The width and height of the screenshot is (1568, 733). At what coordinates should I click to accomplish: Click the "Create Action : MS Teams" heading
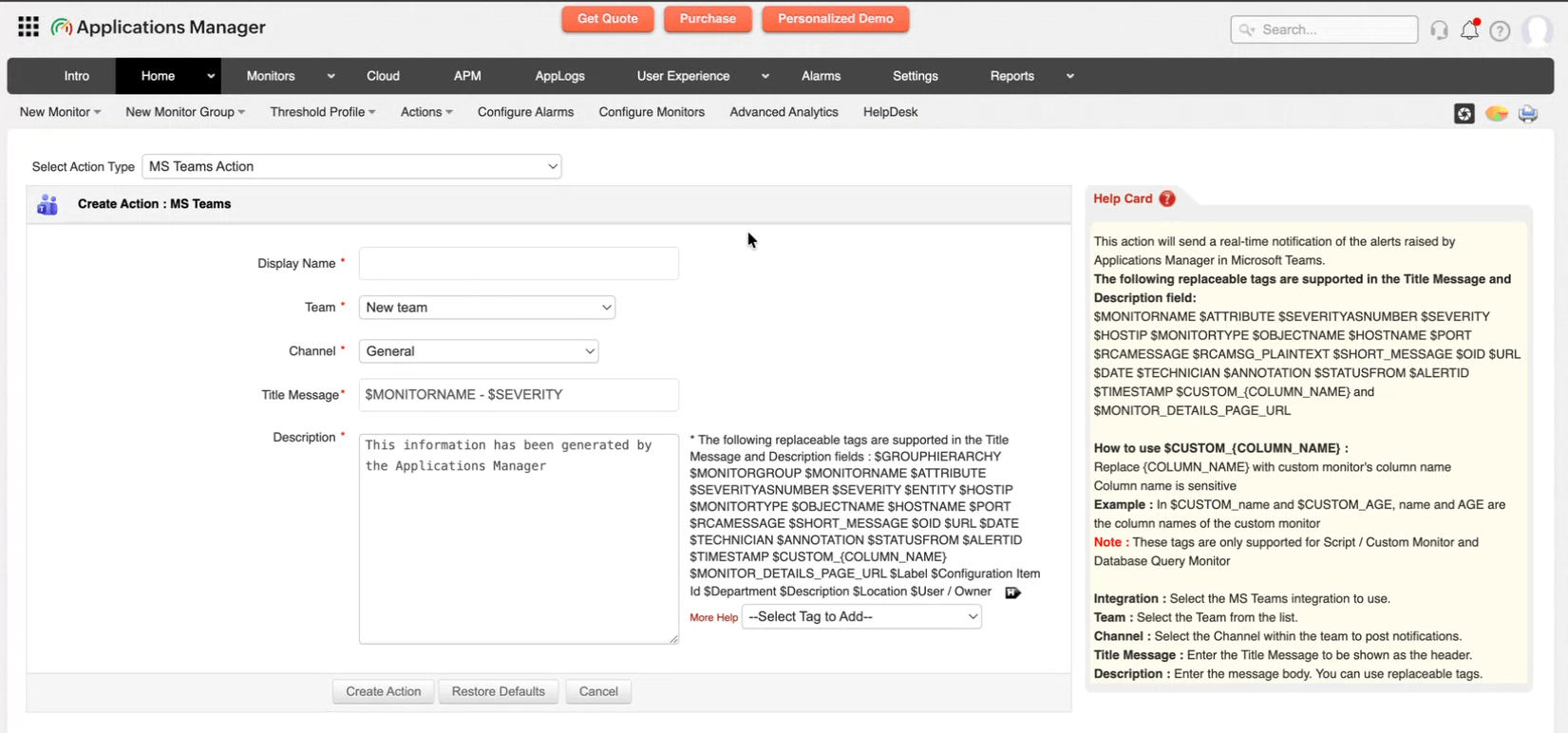point(155,204)
